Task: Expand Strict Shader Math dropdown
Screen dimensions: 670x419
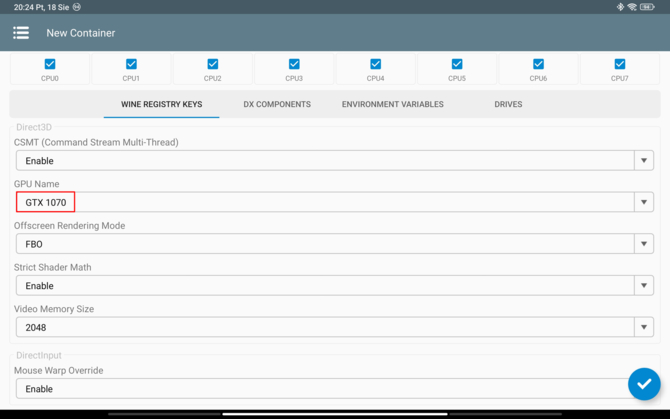Action: pyautogui.click(x=644, y=286)
